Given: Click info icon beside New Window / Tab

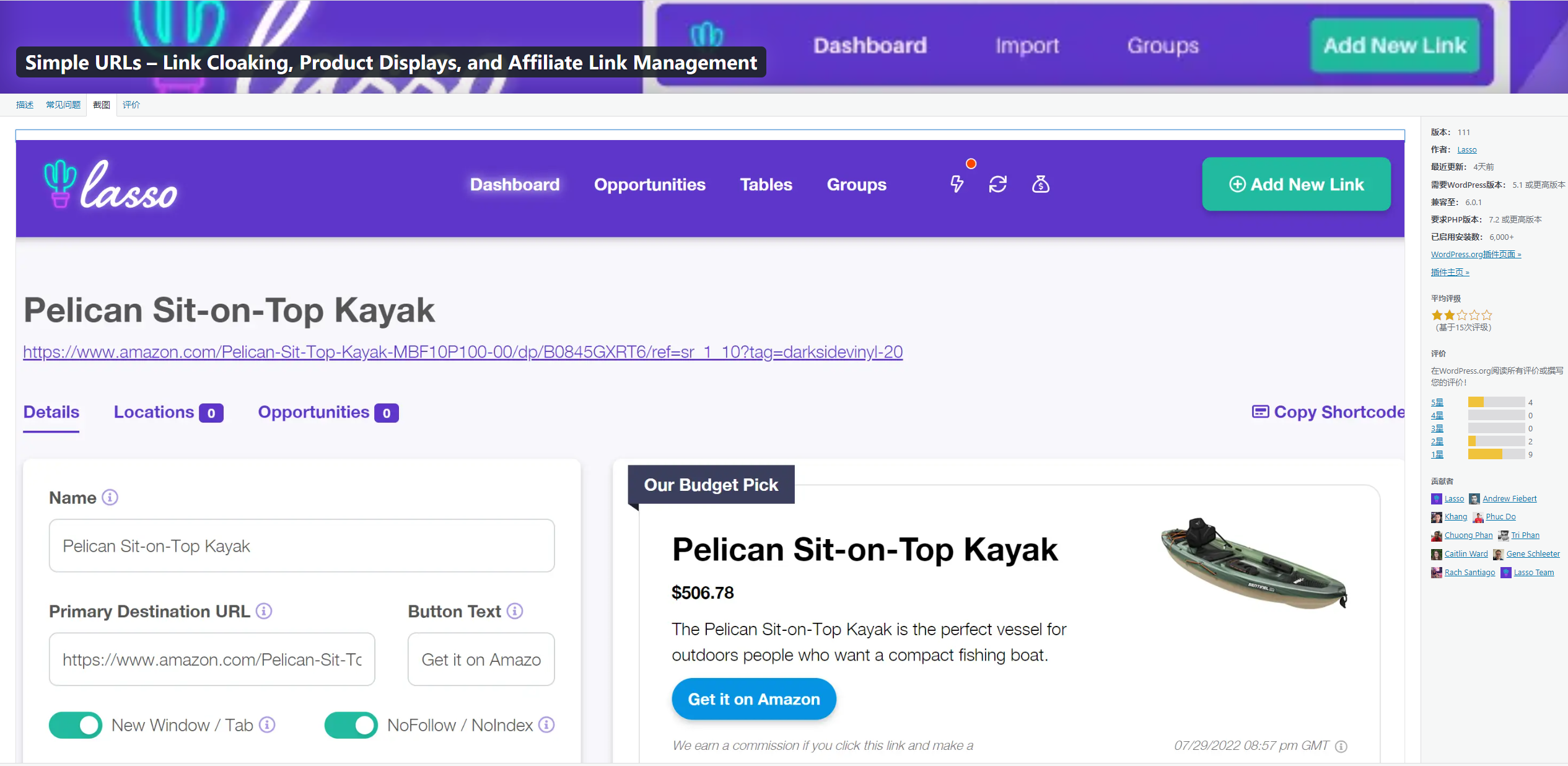Looking at the screenshot, I should click(x=267, y=724).
